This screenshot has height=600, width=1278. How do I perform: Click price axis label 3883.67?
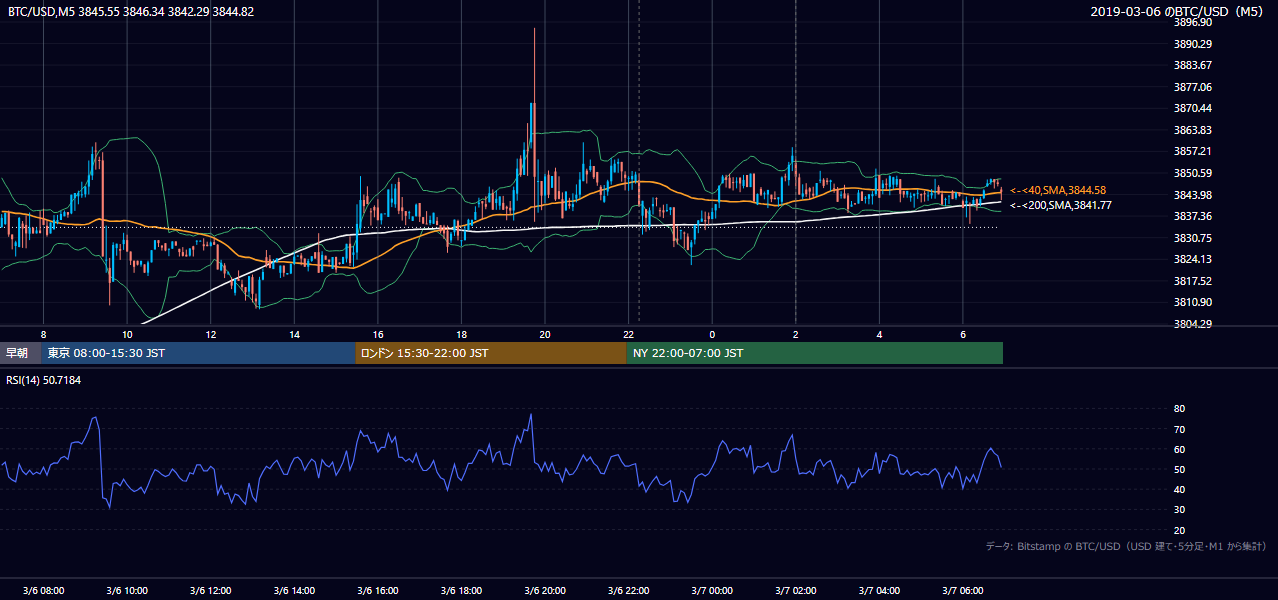(x=1193, y=65)
